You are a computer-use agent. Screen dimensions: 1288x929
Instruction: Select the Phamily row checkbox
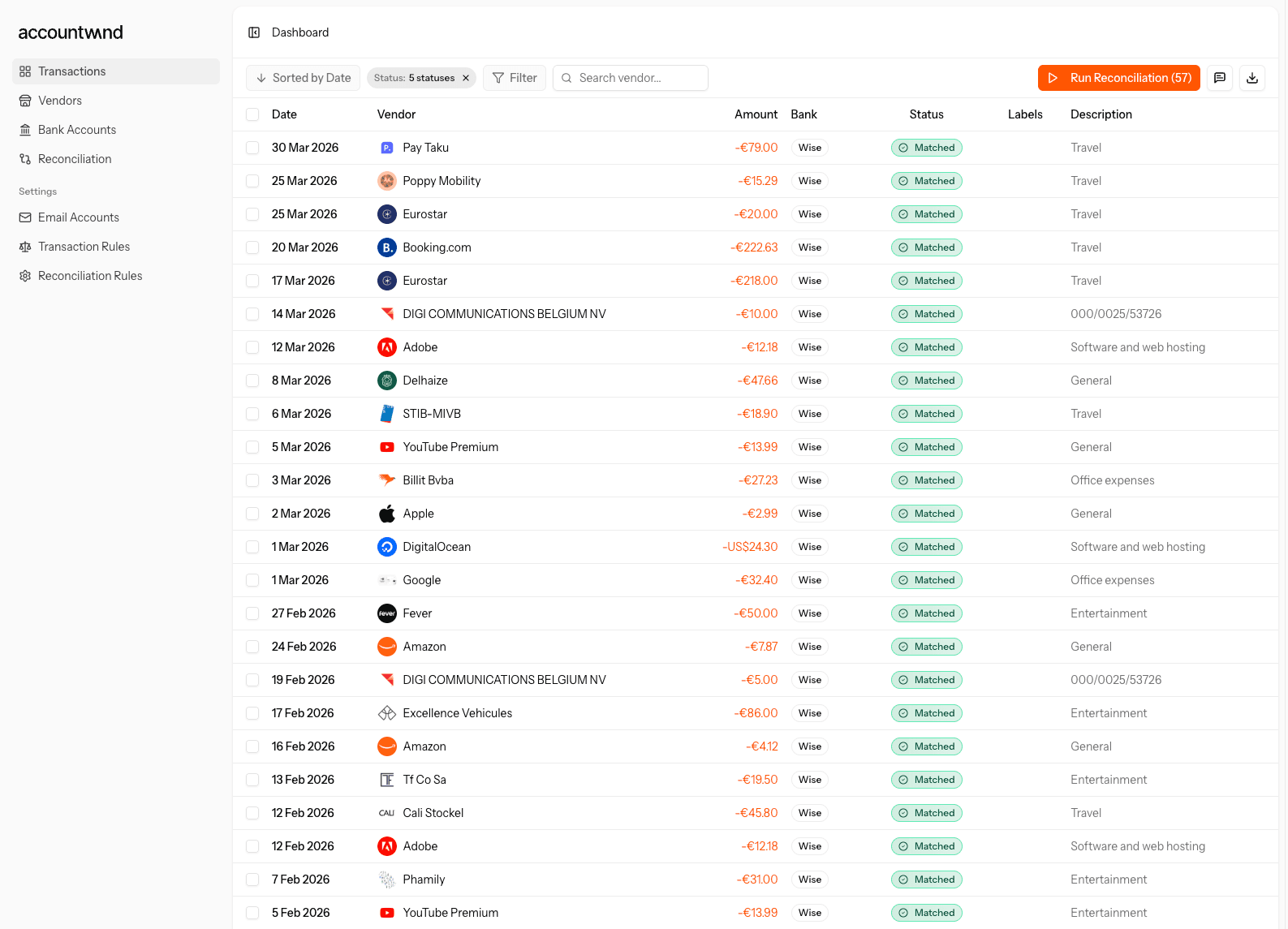[252, 880]
